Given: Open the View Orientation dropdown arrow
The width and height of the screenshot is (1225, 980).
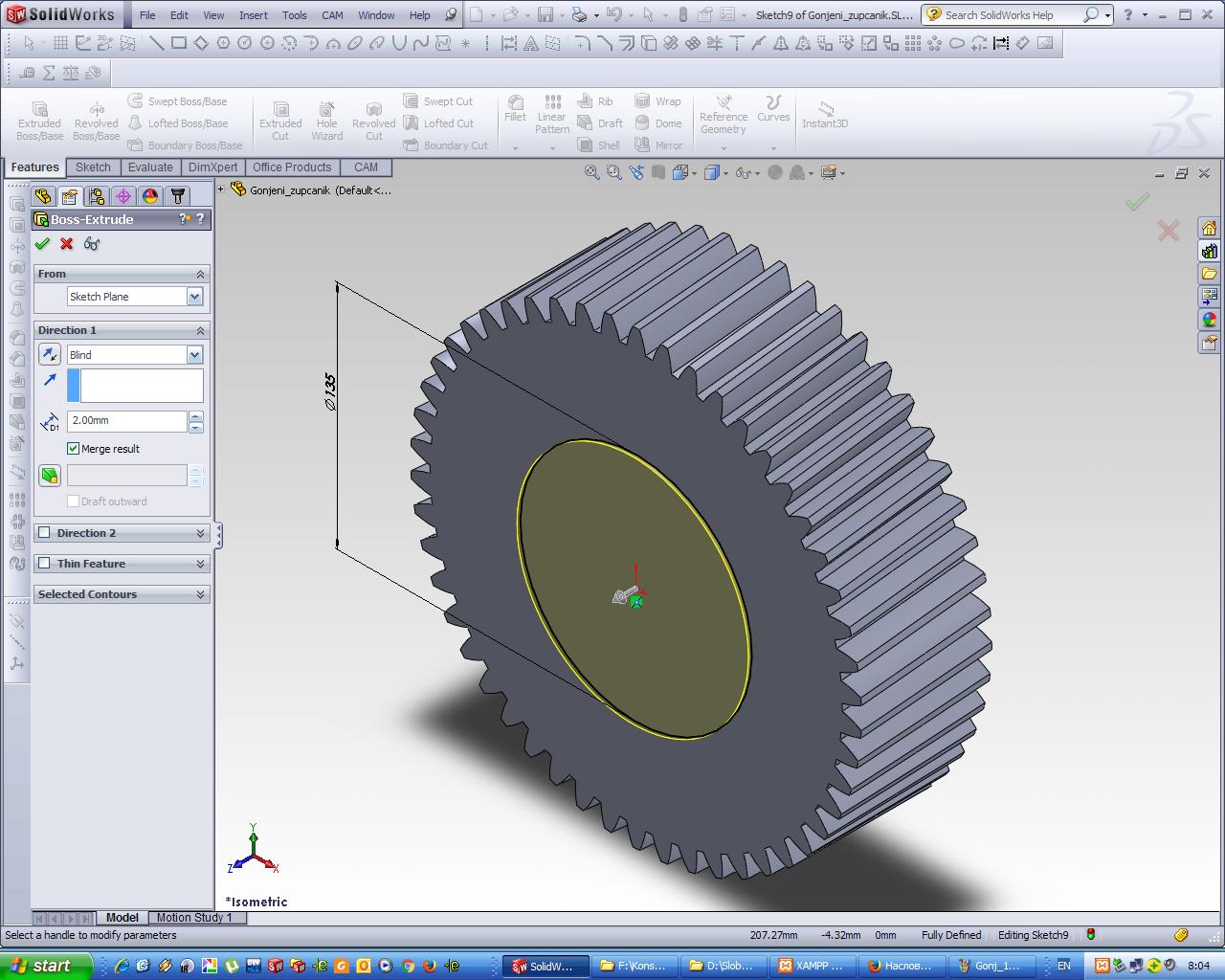Looking at the screenshot, I should pos(696,173).
